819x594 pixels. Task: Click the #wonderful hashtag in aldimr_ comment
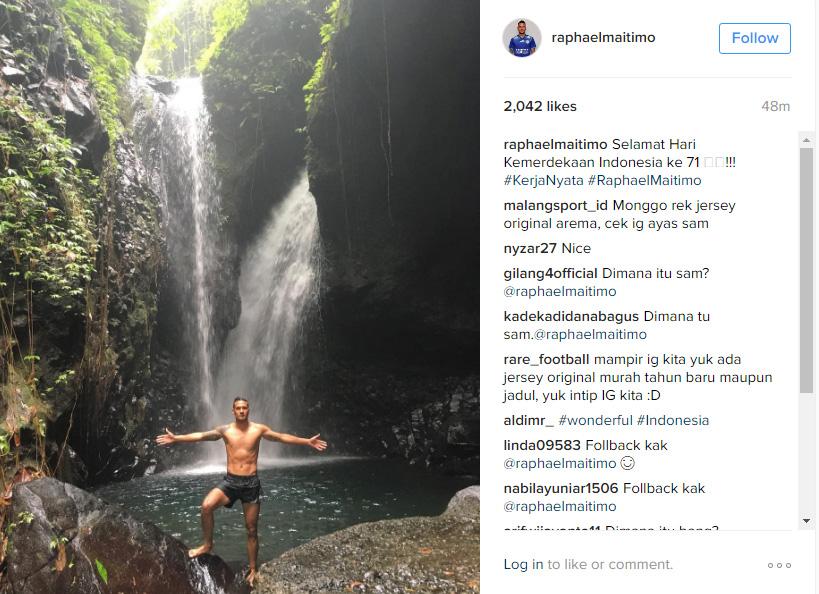pyautogui.click(x=595, y=421)
